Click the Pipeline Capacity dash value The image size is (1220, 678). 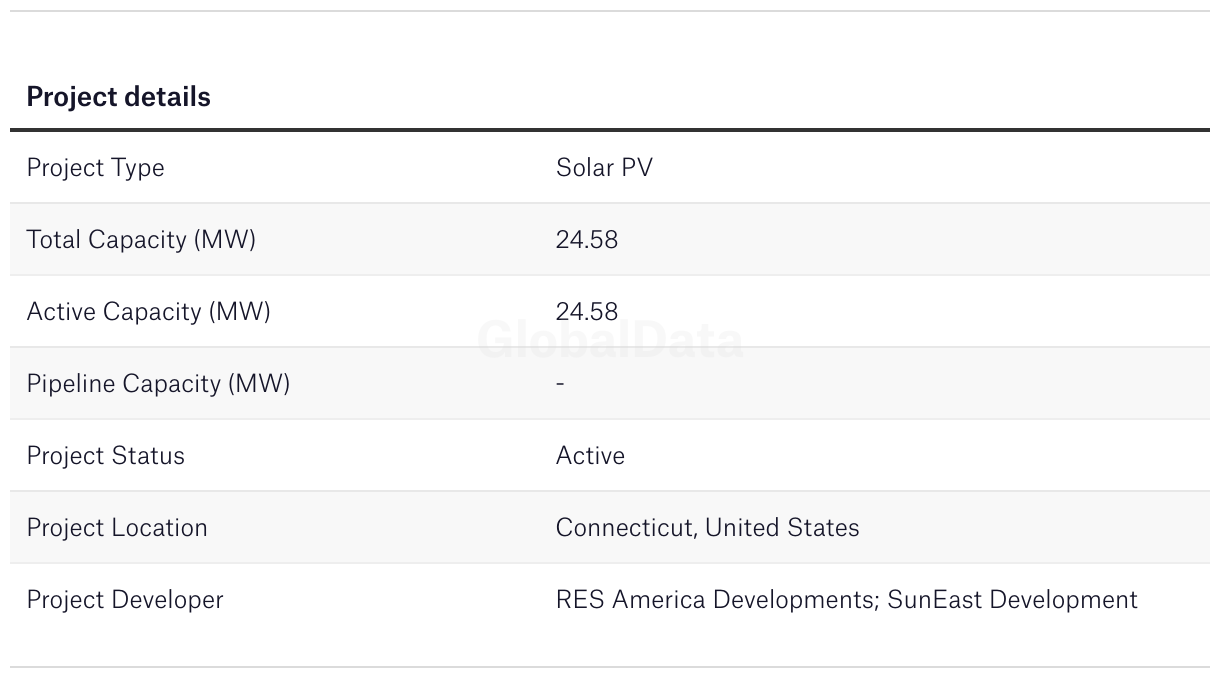[x=560, y=383]
